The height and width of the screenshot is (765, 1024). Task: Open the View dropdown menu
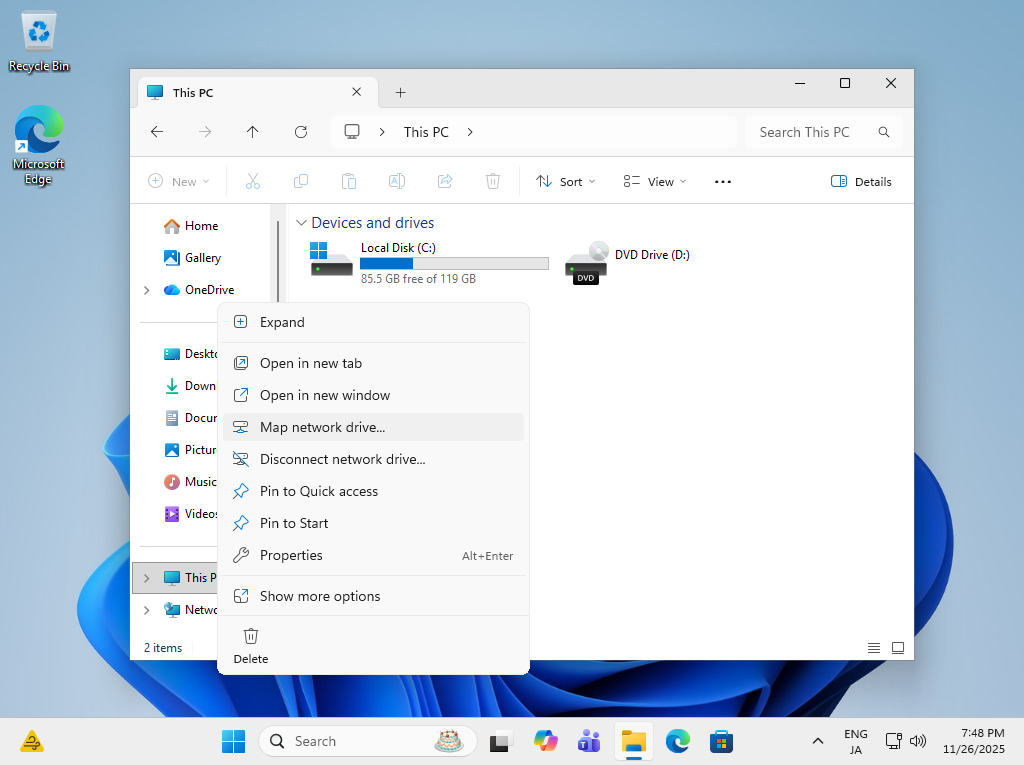655,182
